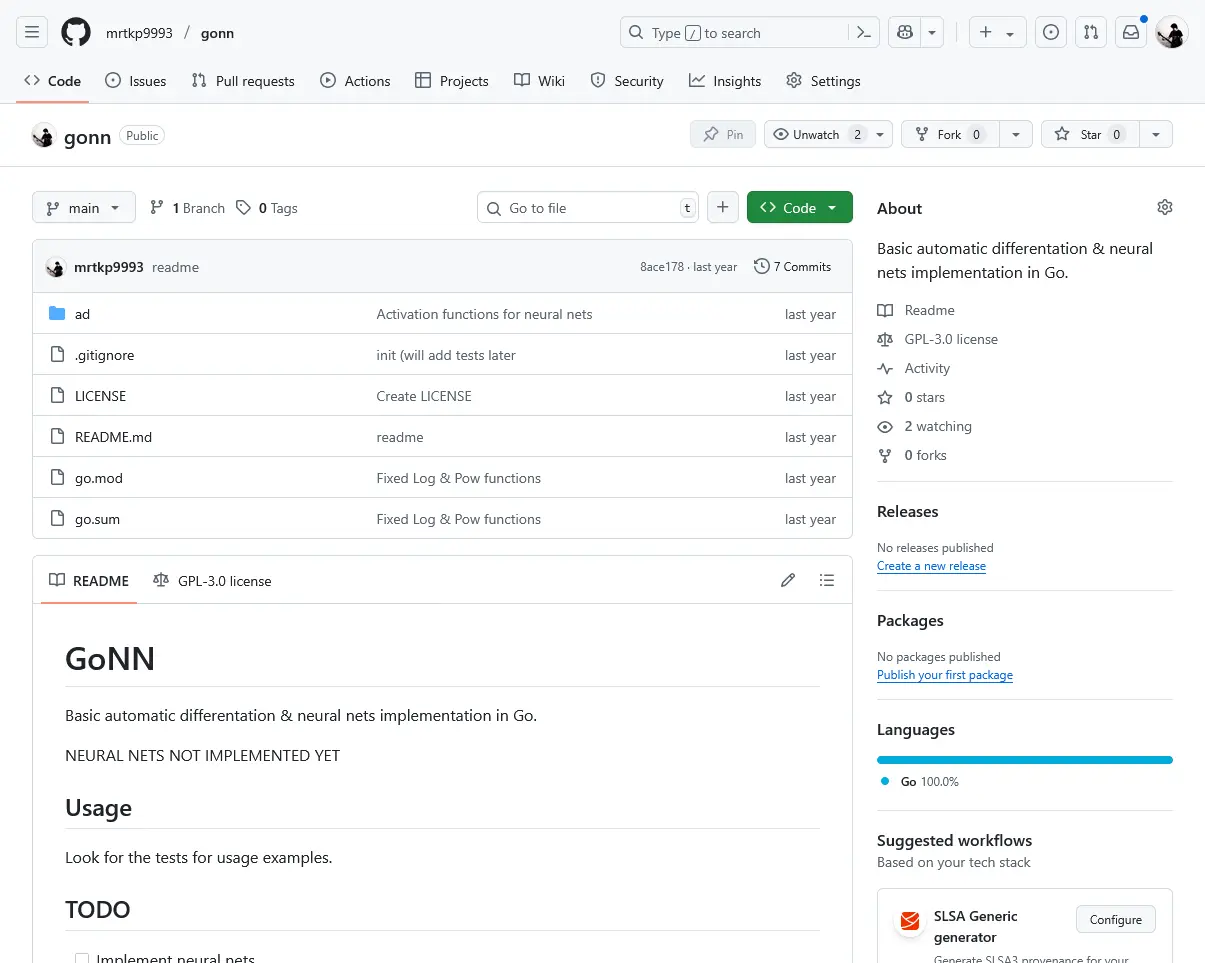Expand the Copilot dropdown arrow
The height and width of the screenshot is (963, 1205).
click(x=932, y=33)
